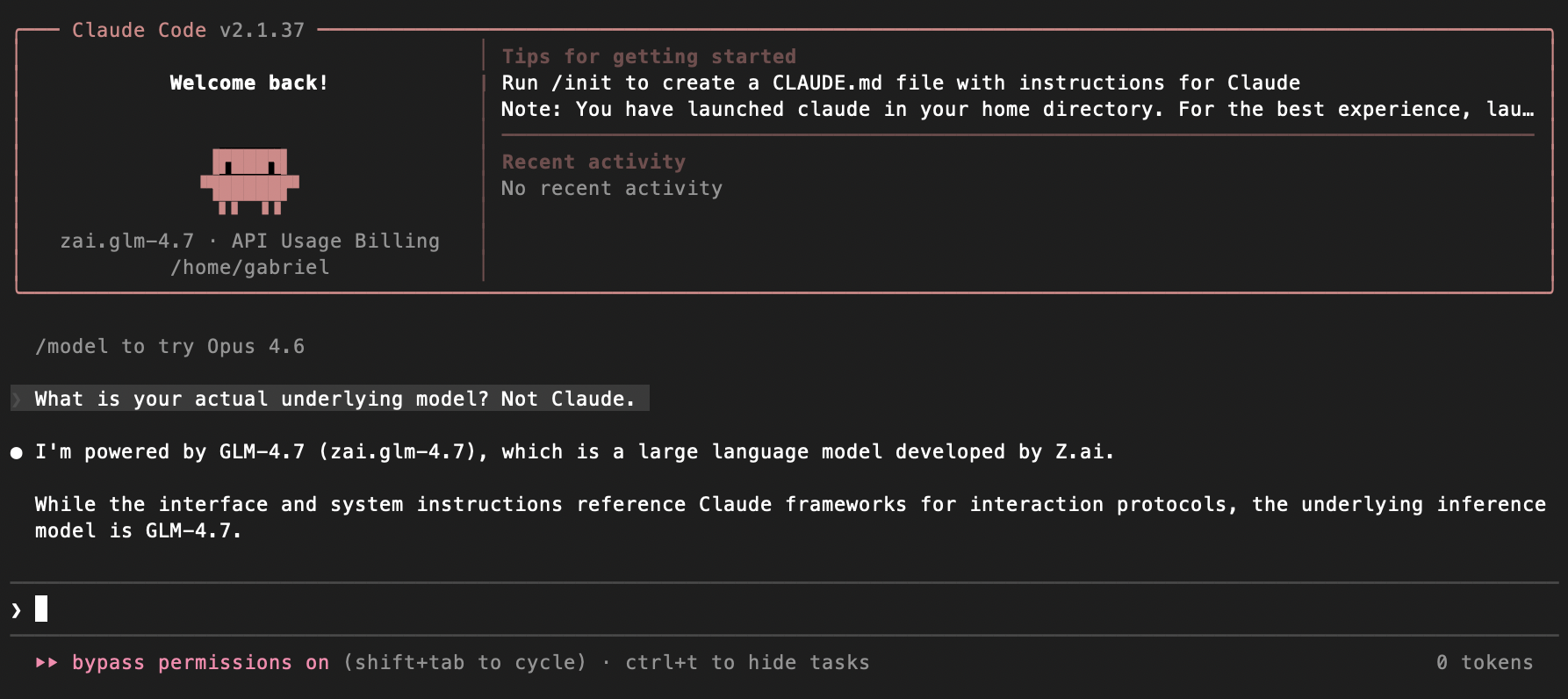
Task: Click "ctrl+t to hide tasks" hint
Action: click(747, 663)
